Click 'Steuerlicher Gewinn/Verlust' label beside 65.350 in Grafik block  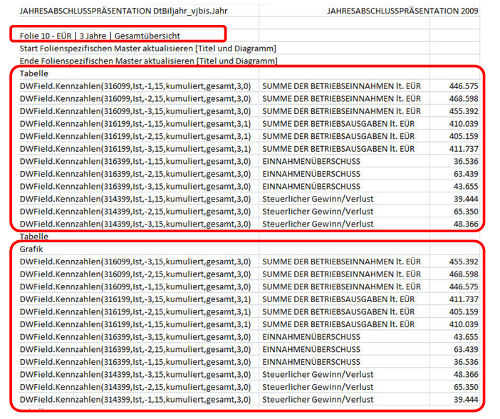coord(318,387)
